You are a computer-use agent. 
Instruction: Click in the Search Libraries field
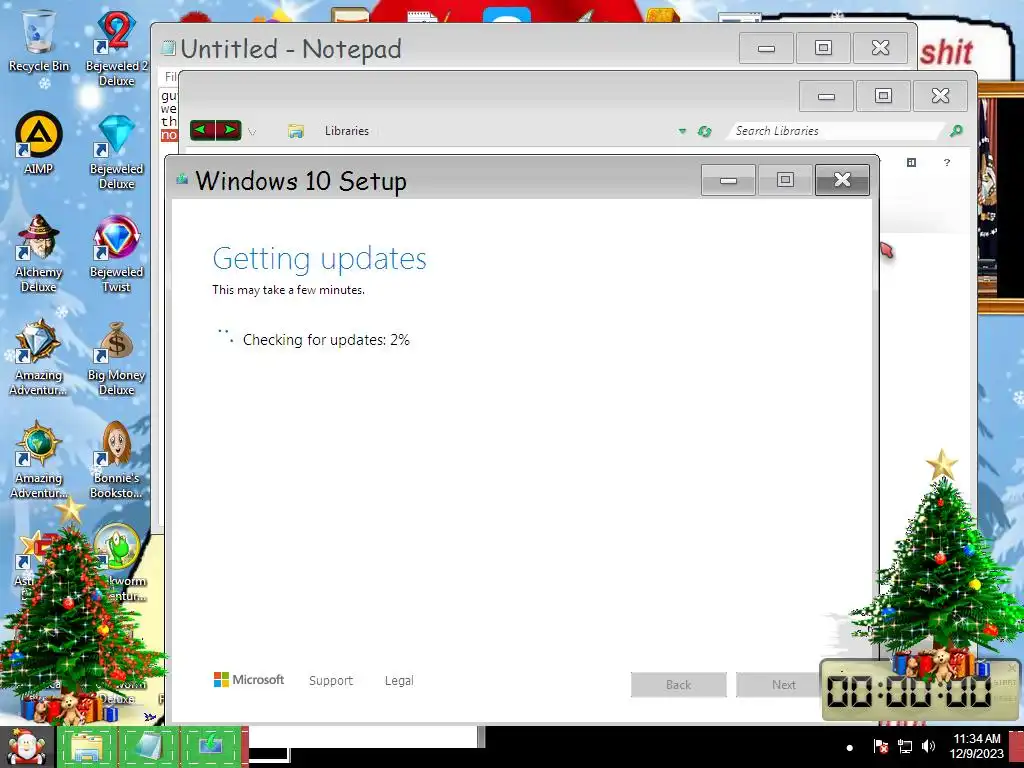[x=836, y=131]
